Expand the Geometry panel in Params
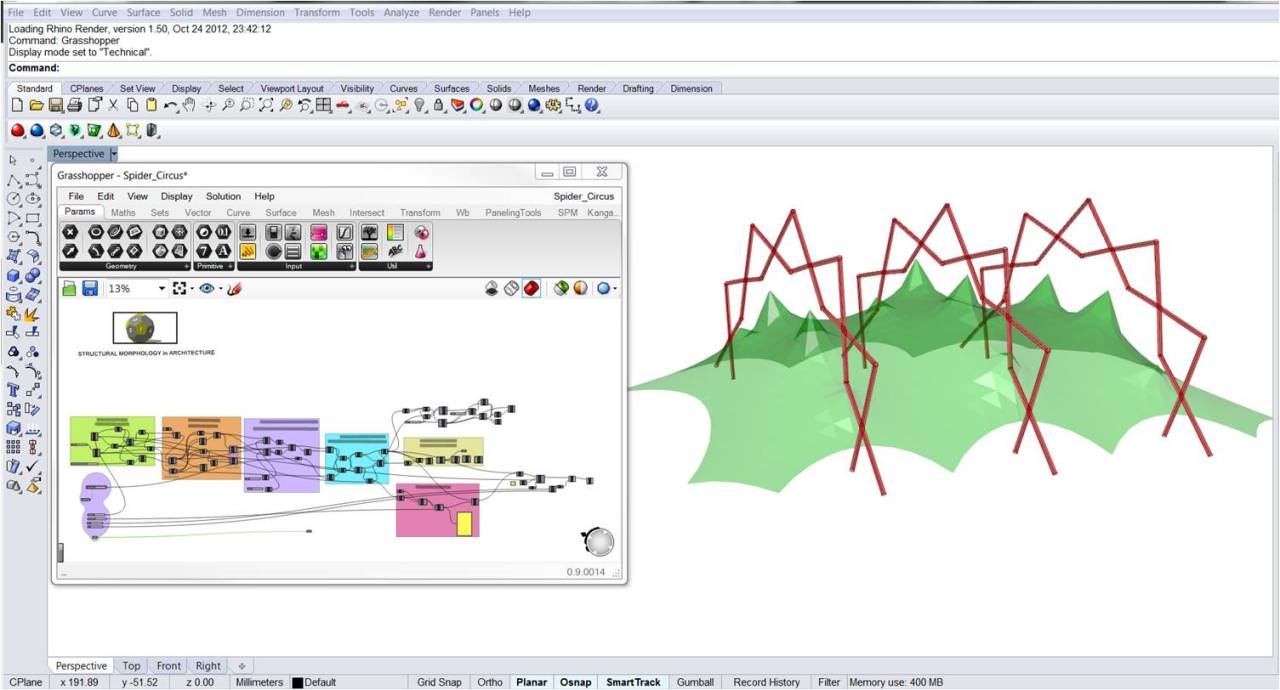The image size is (1280, 690). click(x=186, y=267)
